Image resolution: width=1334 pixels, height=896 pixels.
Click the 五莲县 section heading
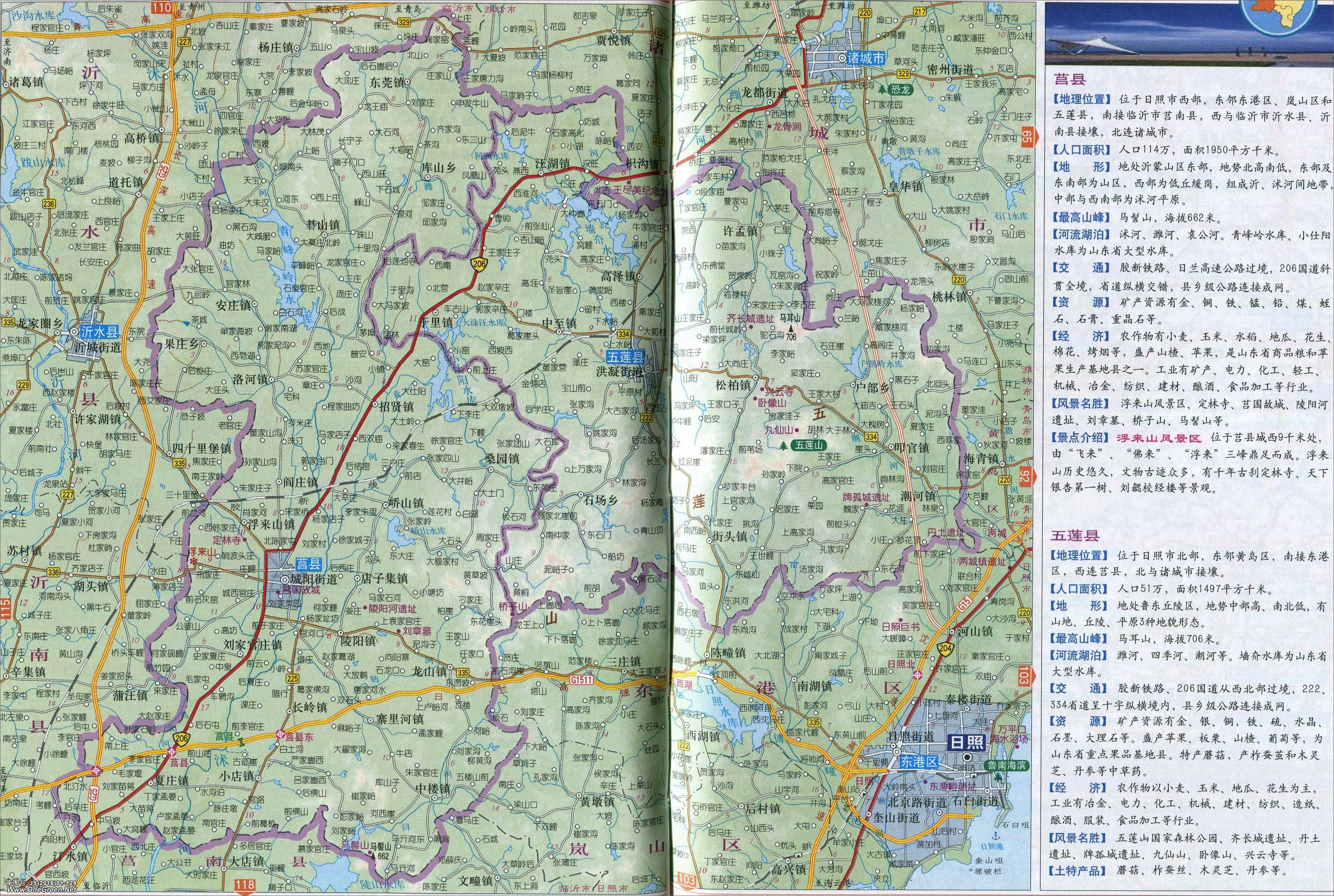click(1076, 536)
